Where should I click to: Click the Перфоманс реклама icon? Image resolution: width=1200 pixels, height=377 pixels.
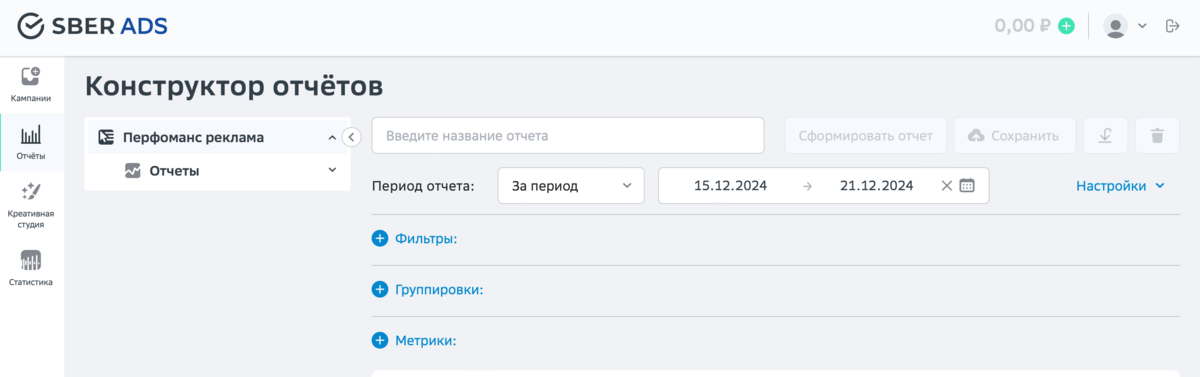105,138
